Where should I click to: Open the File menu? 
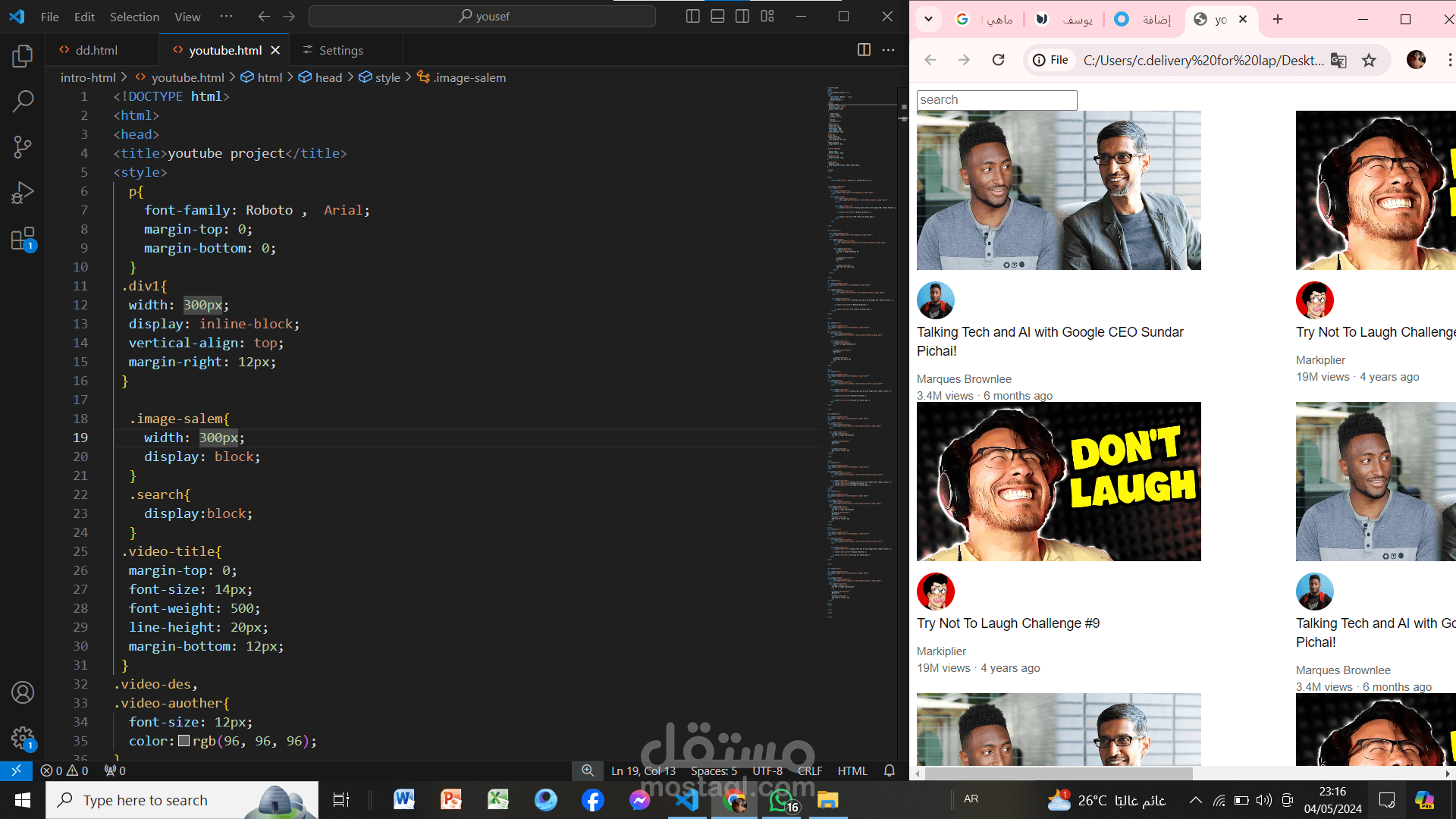click(50, 17)
